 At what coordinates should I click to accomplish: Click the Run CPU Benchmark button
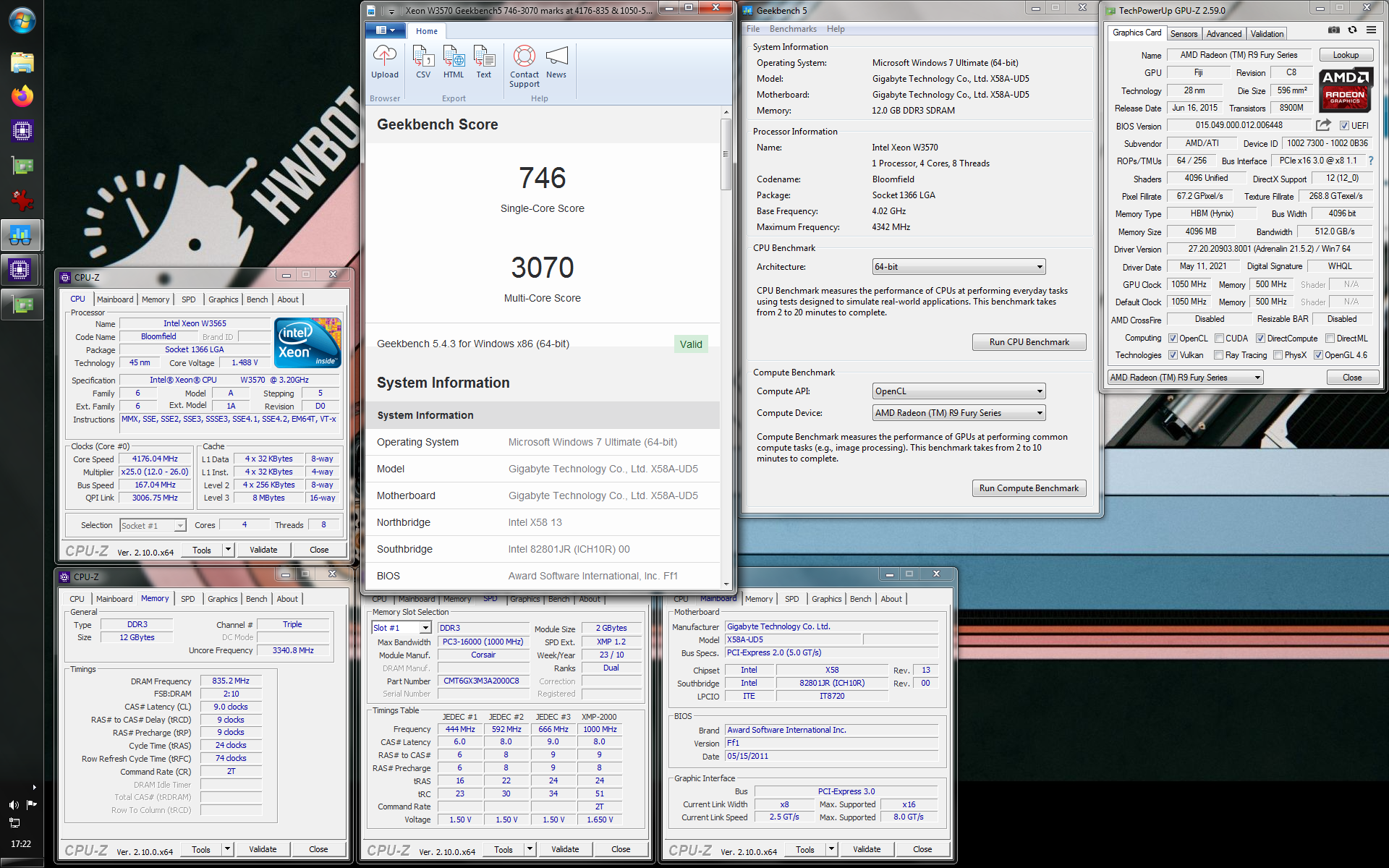click(x=1029, y=342)
